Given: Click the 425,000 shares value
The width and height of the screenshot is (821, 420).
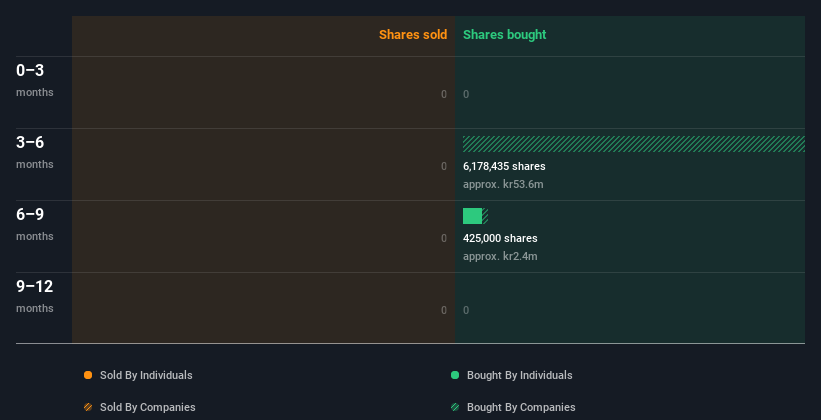Looking at the screenshot, I should click(500, 238).
